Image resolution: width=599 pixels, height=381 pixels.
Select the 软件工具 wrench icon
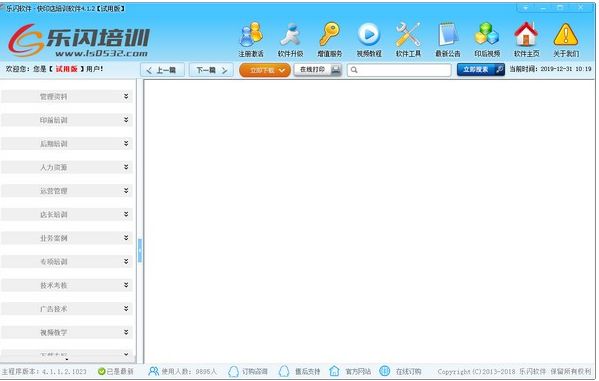point(408,39)
